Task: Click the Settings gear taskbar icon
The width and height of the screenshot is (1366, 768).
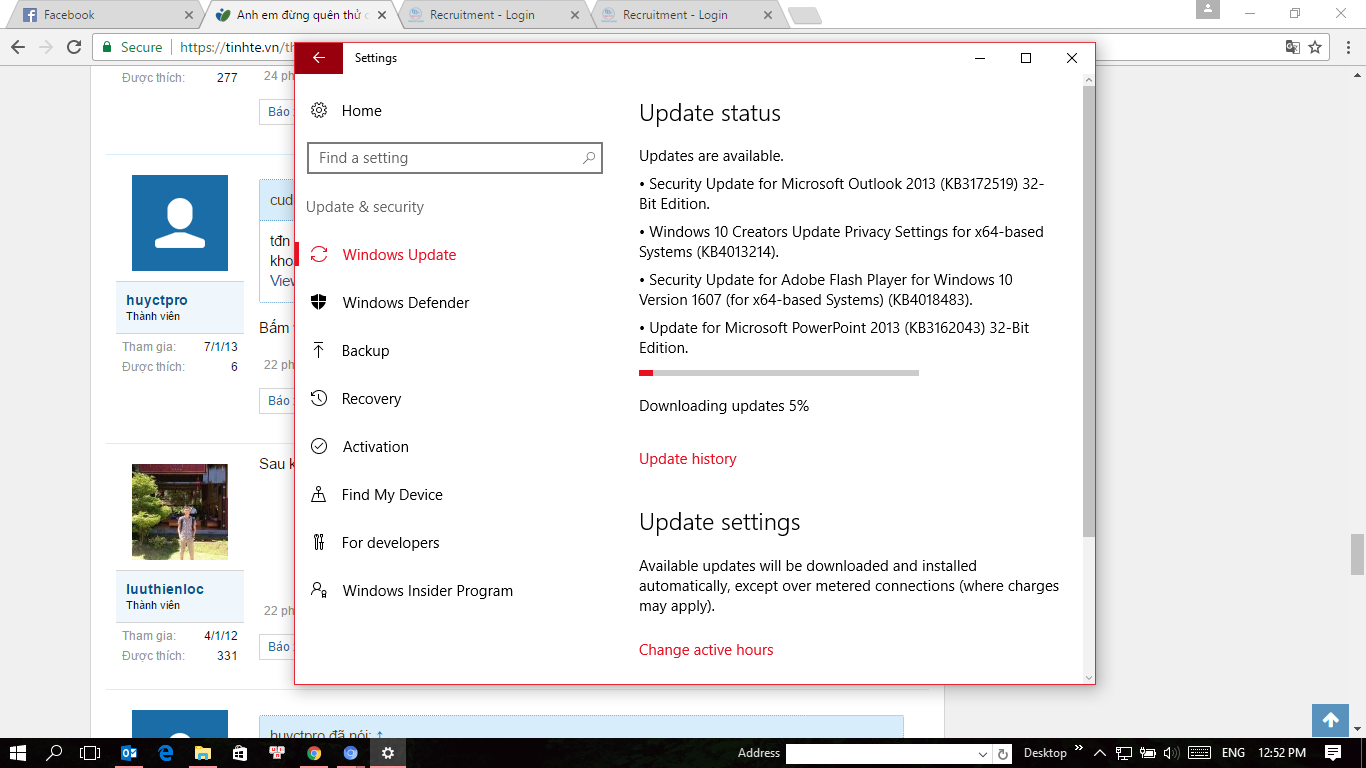Action: [388, 753]
